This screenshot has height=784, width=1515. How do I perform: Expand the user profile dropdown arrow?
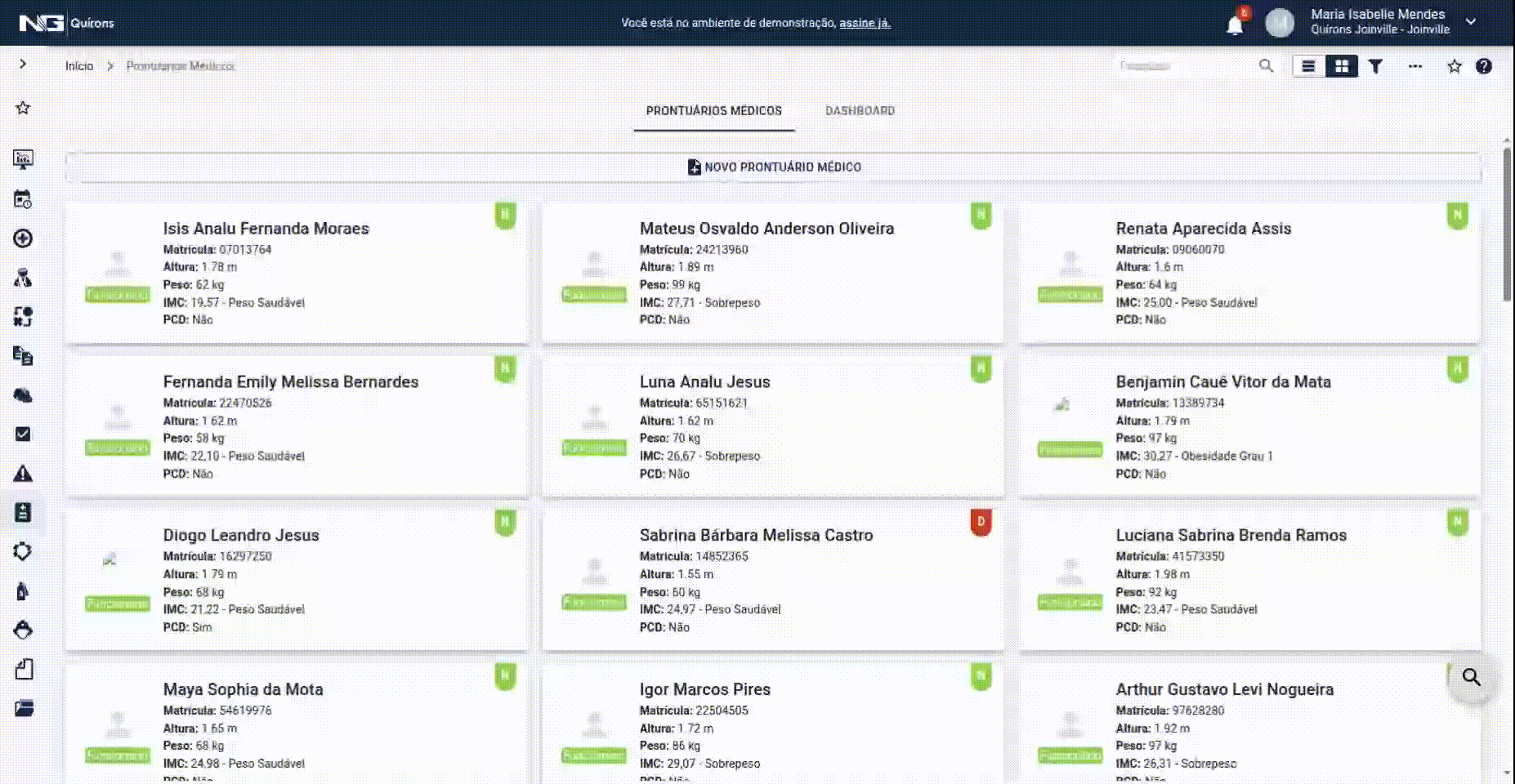coord(1471,22)
